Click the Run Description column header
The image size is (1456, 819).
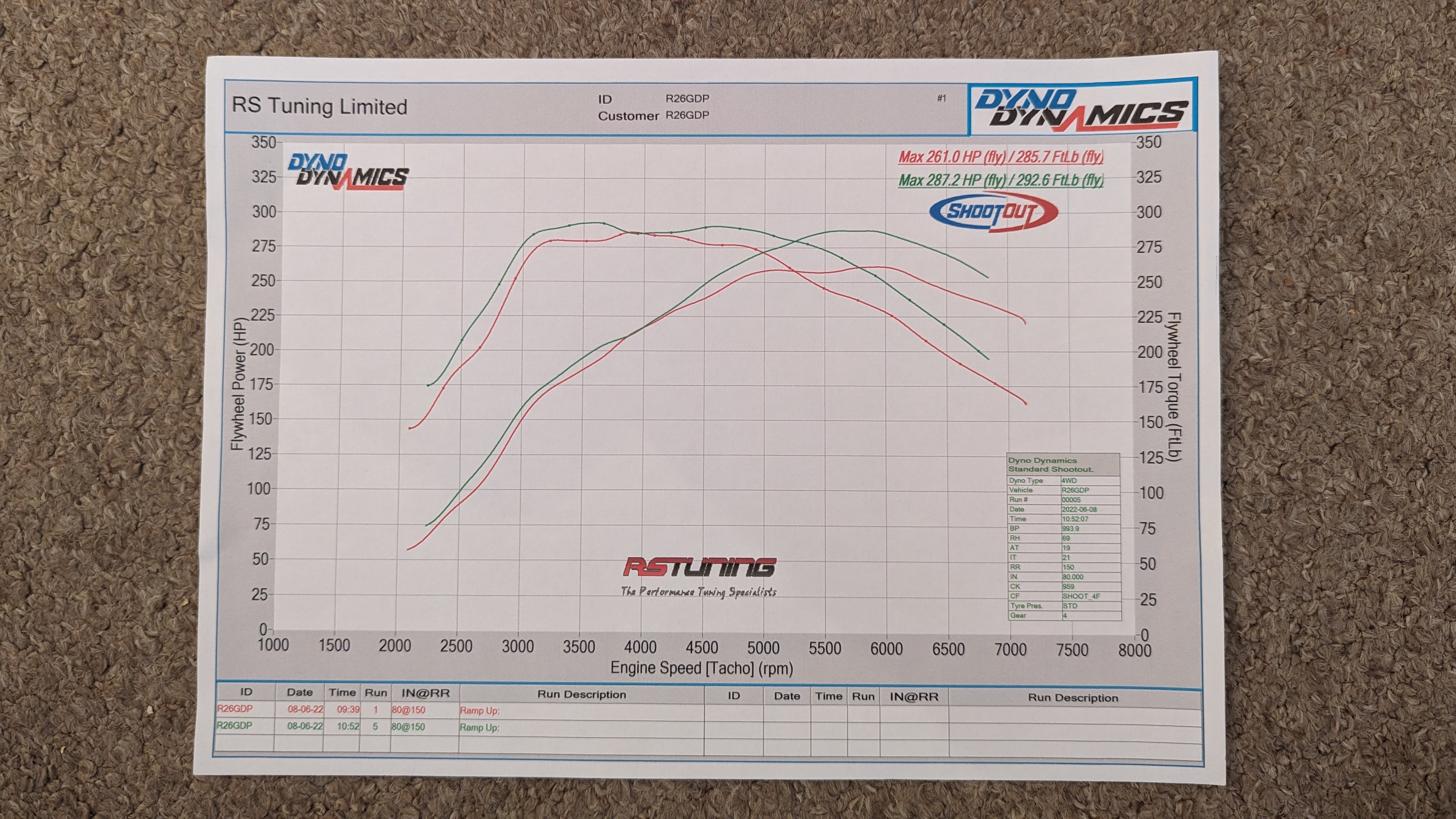pos(582,695)
